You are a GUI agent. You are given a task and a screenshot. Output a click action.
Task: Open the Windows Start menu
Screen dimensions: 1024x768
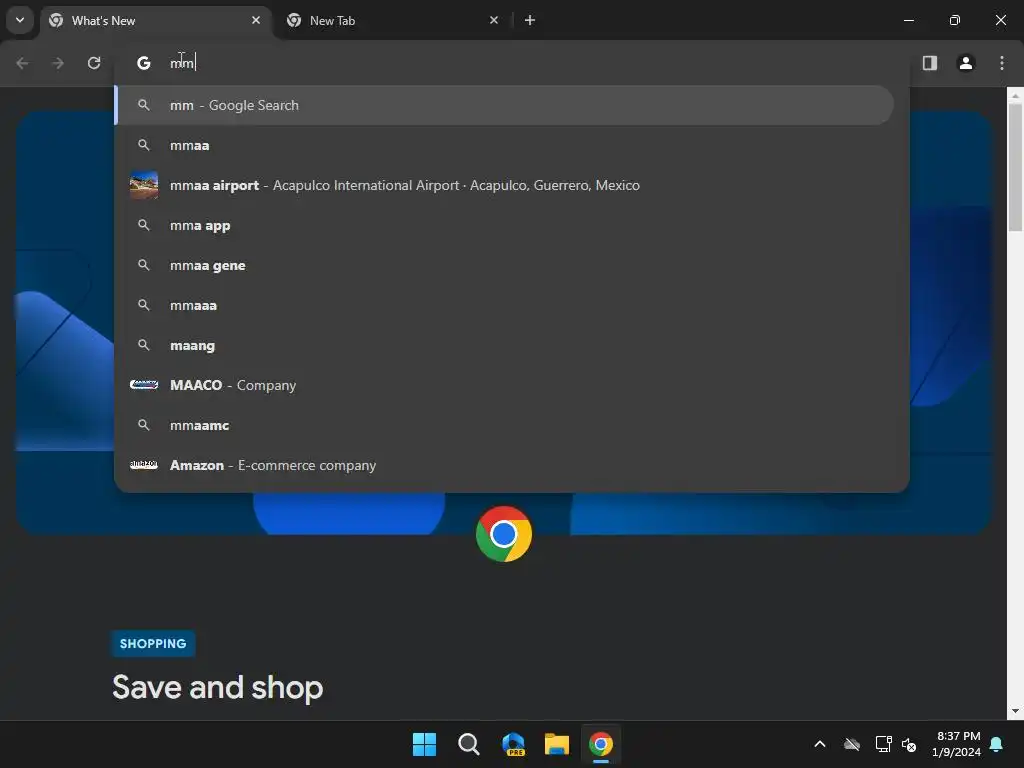pyautogui.click(x=424, y=744)
